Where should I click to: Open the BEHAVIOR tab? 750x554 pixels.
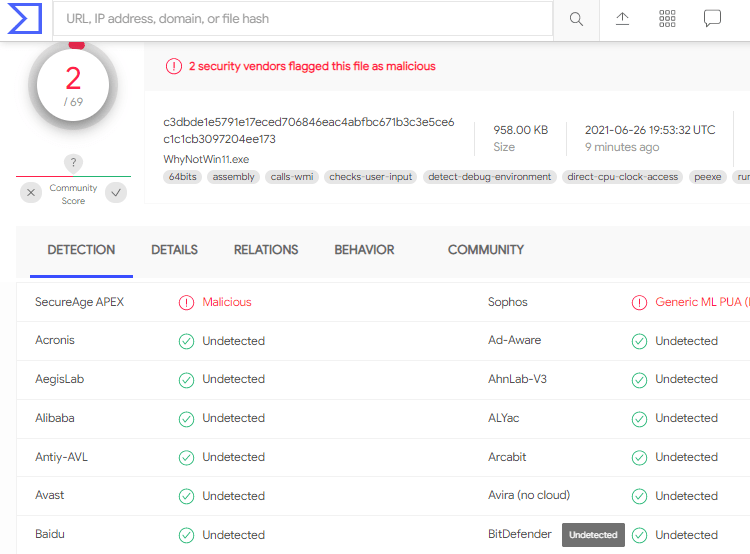[x=364, y=250]
